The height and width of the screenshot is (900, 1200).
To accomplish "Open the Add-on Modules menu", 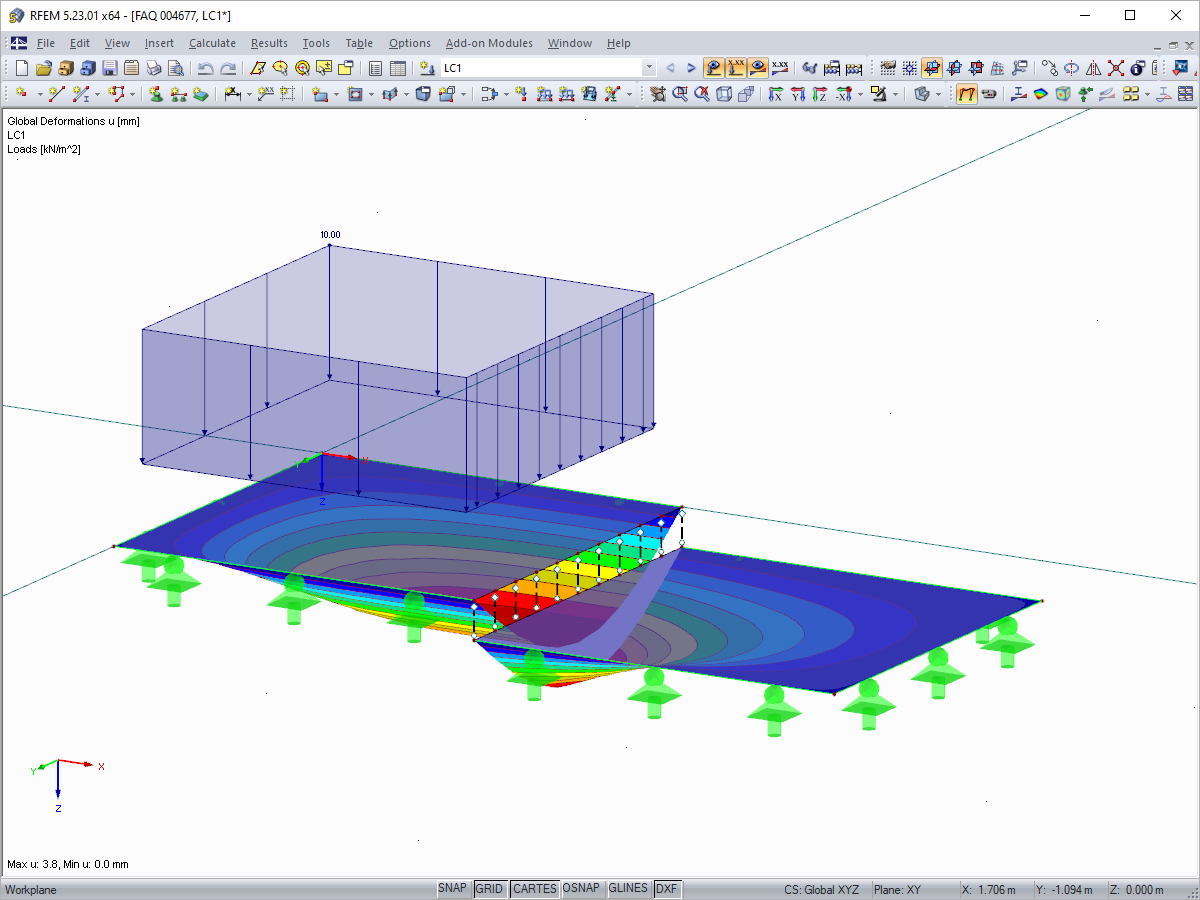I will (489, 43).
